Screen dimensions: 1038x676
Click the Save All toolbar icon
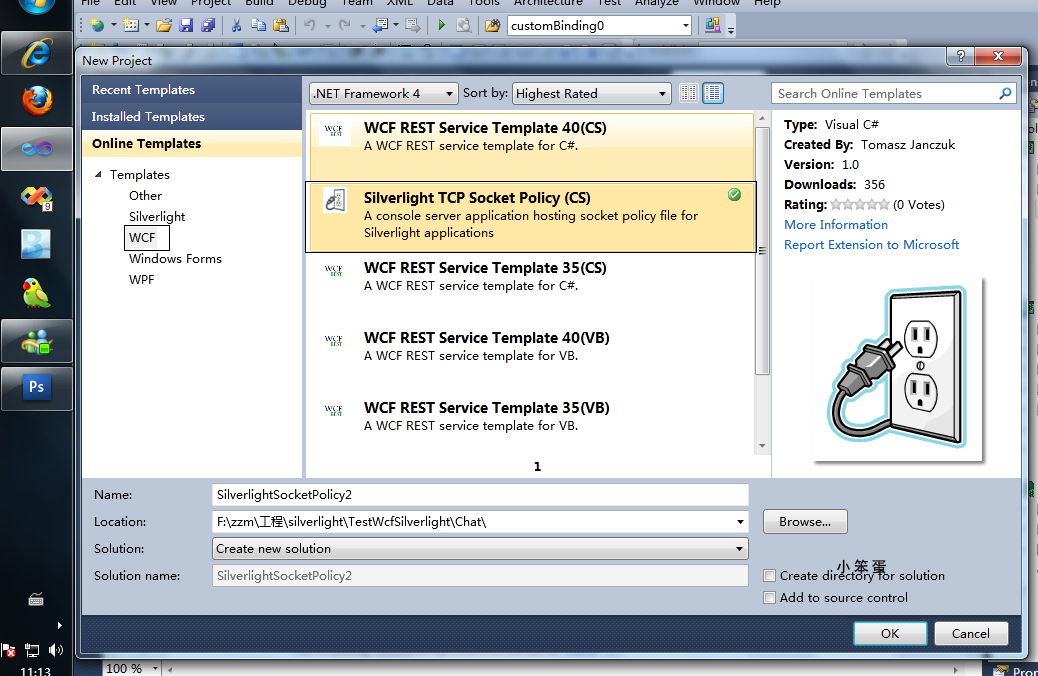[x=209, y=25]
